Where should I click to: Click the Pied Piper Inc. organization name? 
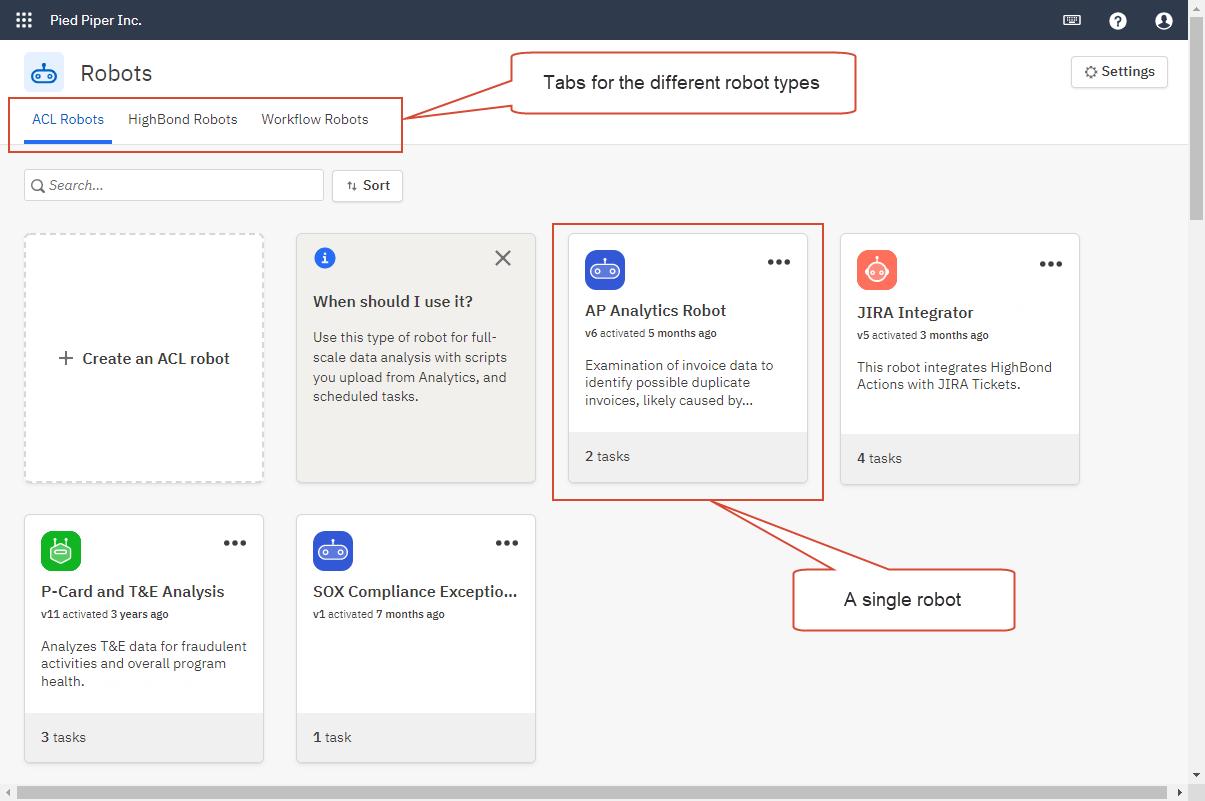point(96,20)
